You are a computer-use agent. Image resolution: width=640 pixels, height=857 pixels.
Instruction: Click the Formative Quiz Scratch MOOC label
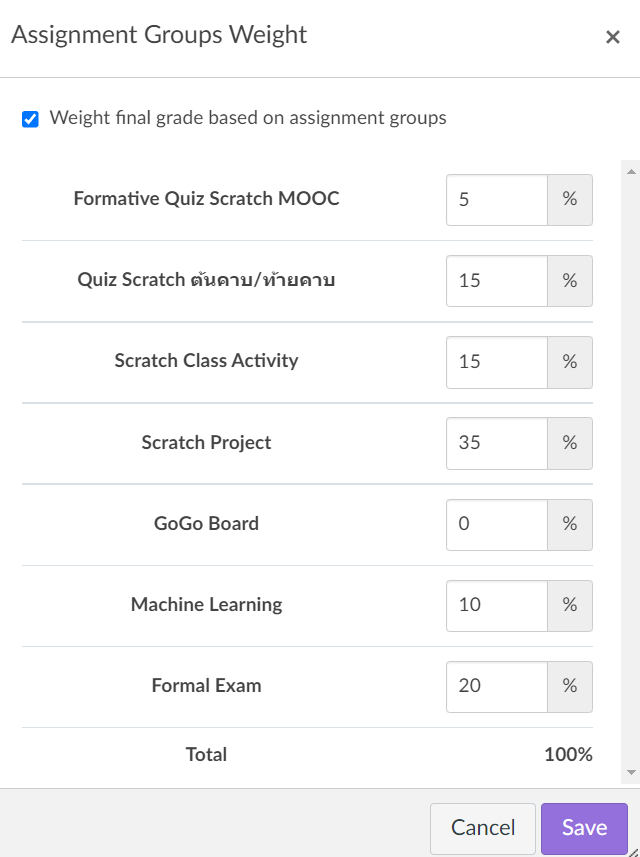tap(206, 199)
